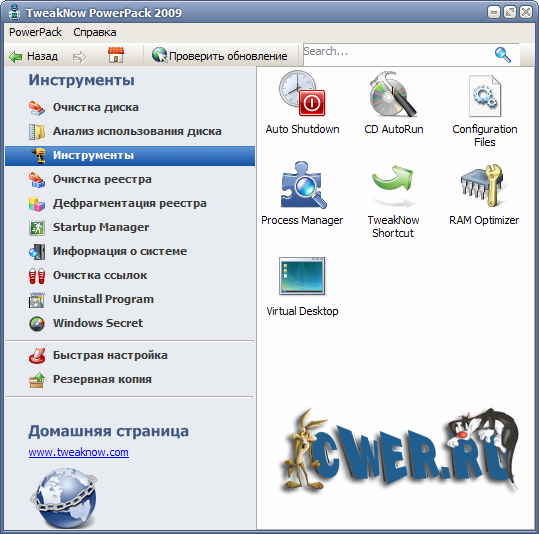Open the Virtual Desktop tool
Viewport: 539px width, 534px height.
coord(302,286)
